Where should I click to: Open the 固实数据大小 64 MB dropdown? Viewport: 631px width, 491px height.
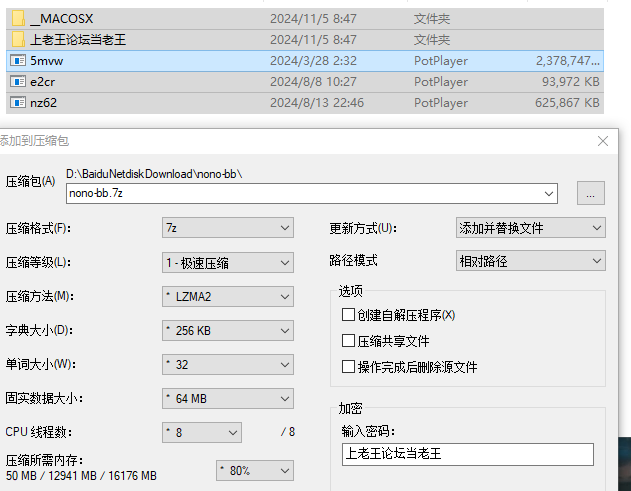point(228,398)
